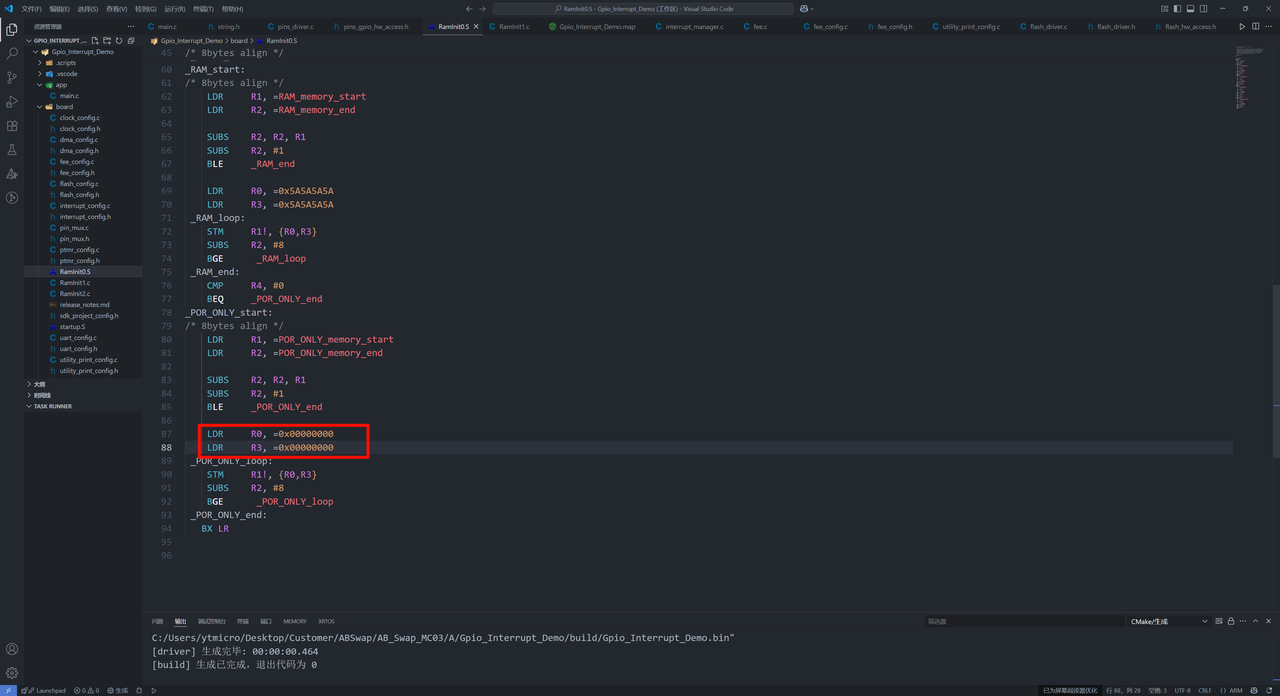Viewport: 1280px width, 696px height.
Task: Switch to the Gpio_Interrupt_Demo.map tab
Action: tap(597, 27)
